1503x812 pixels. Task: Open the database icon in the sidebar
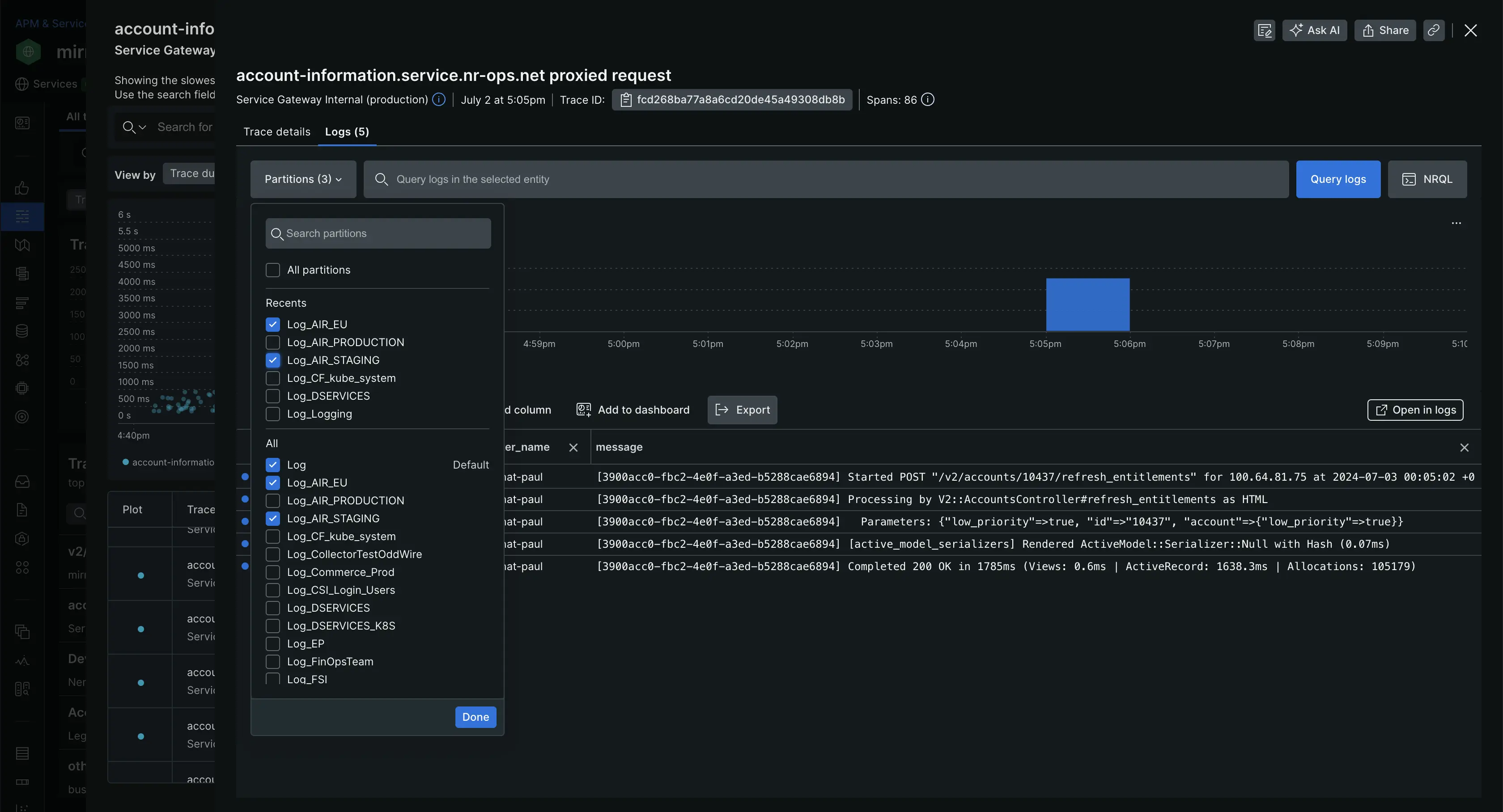(21, 331)
